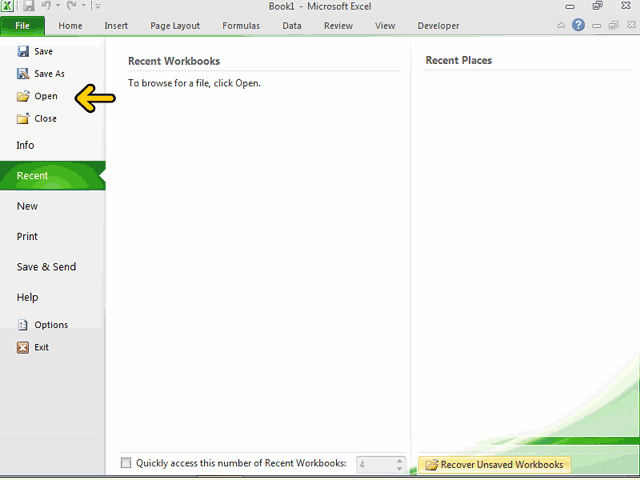This screenshot has width=640, height=480.
Task: Select the Save & Send menu item
Action: click(46, 267)
